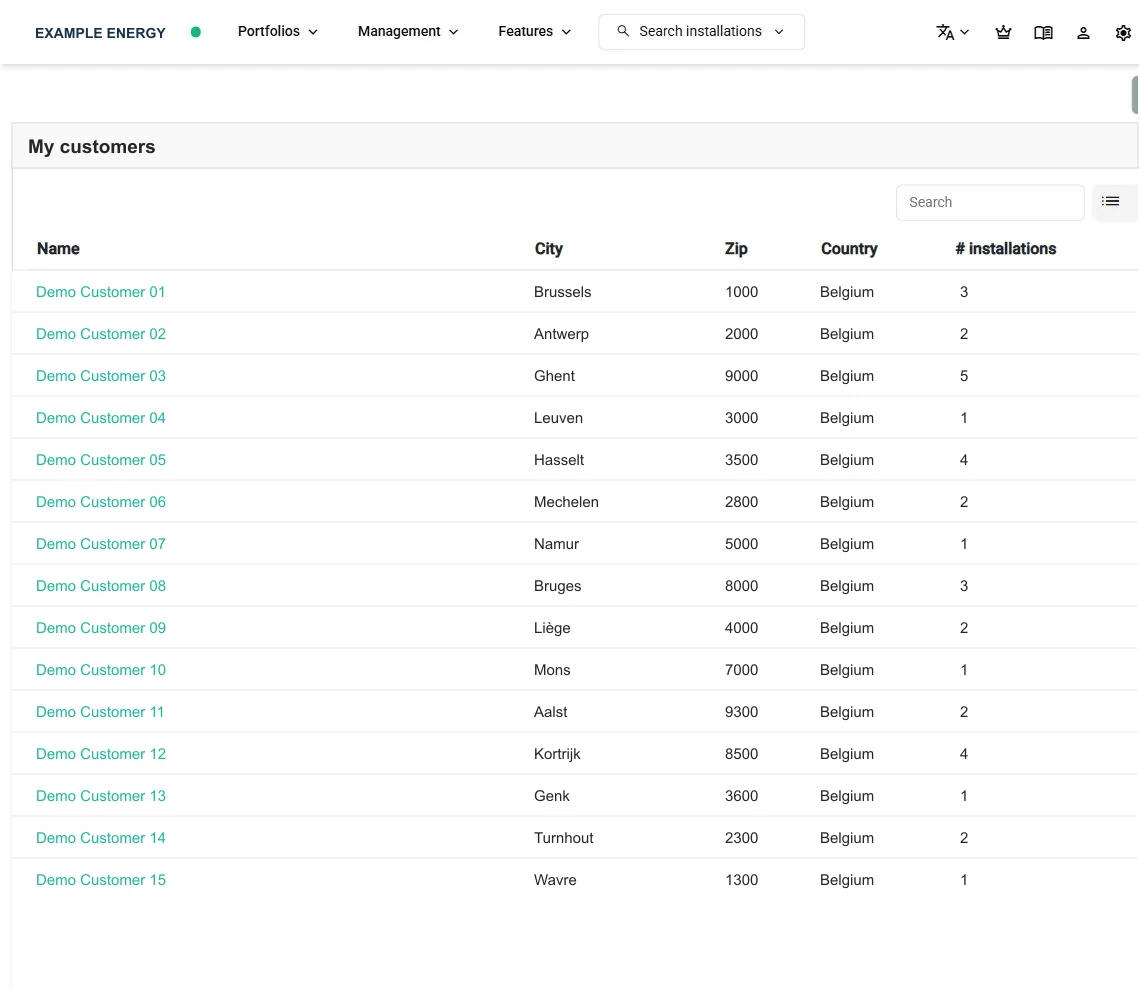Select the Kortrijk city cell
The image size is (1140, 990).
click(557, 754)
